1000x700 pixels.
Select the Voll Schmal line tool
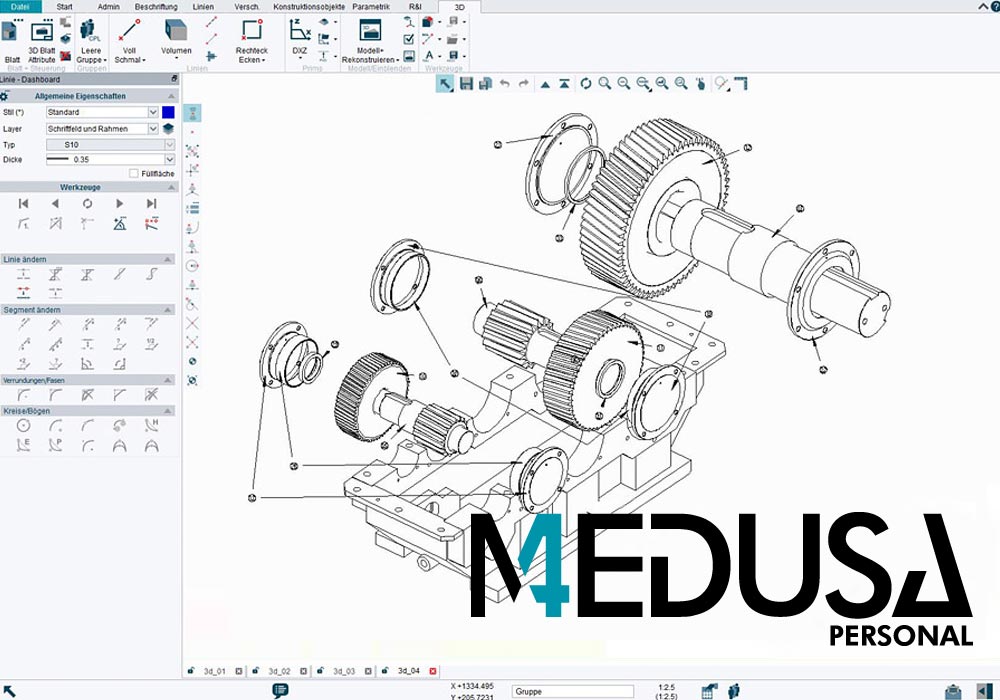tap(129, 41)
